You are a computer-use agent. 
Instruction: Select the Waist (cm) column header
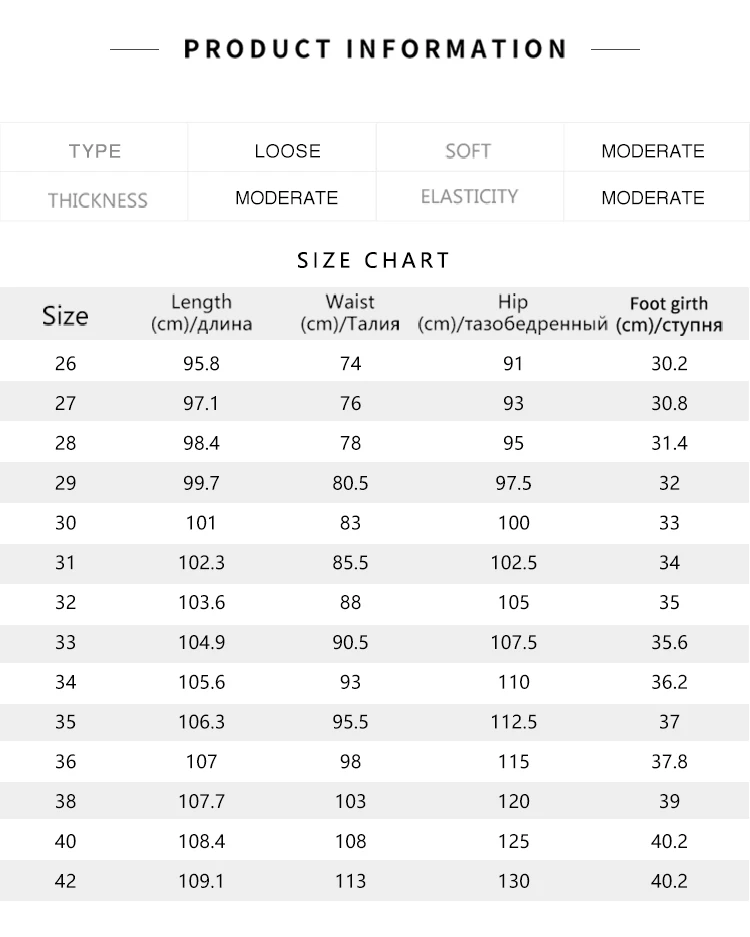(x=350, y=313)
